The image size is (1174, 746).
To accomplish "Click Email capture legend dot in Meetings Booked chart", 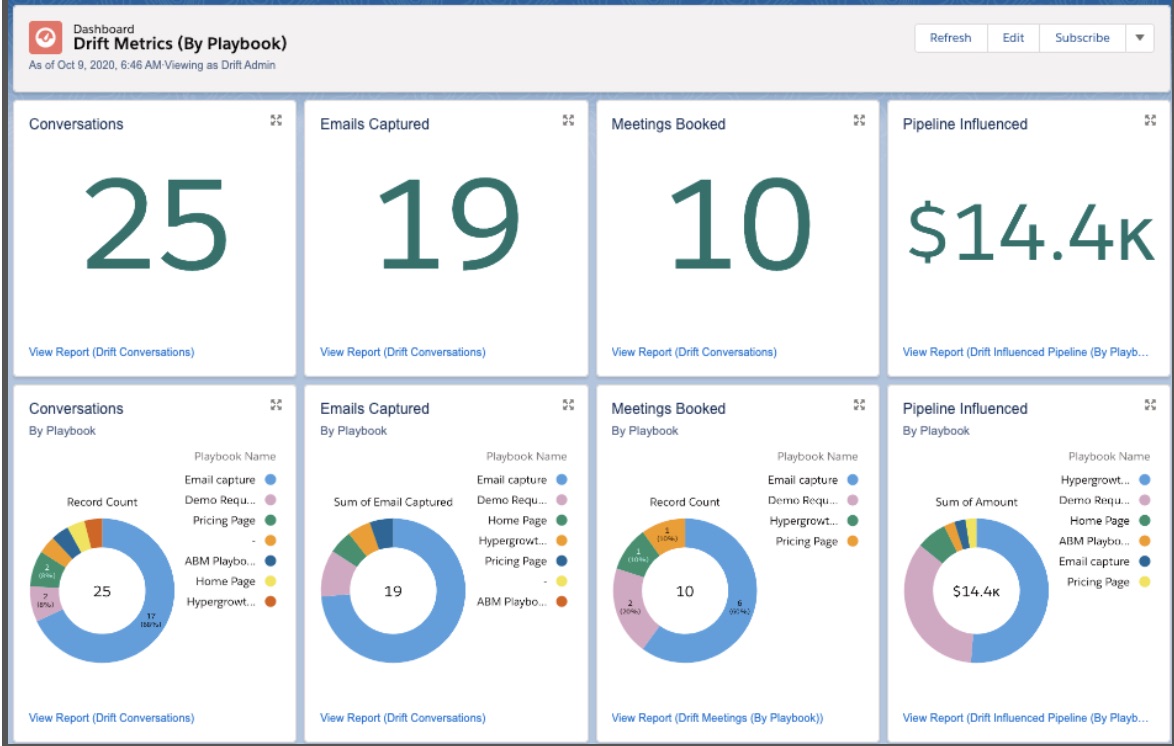I will pyautogui.click(x=852, y=479).
